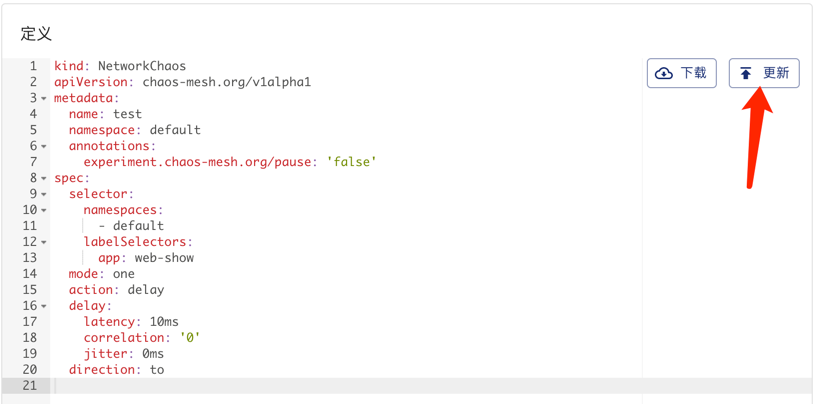The image size is (818, 404).
Task: Click the upload arrow icon on 更新
Action: (746, 73)
